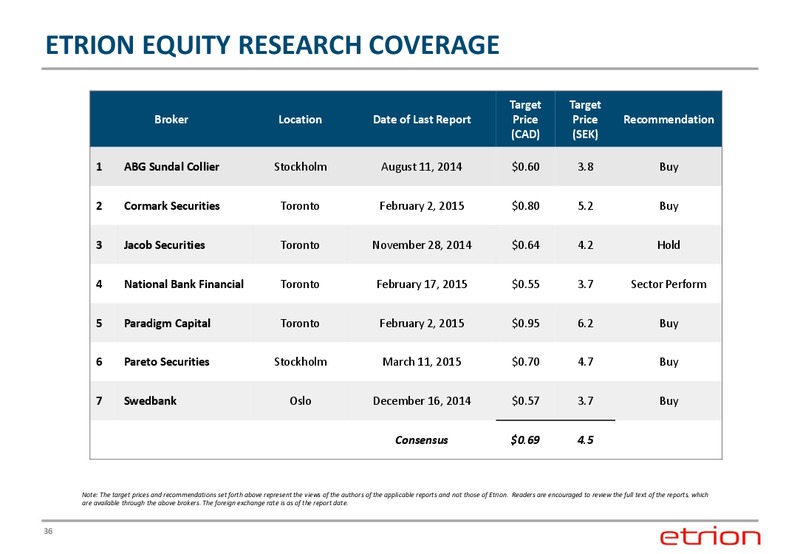Click the consensus CAD value '$0.69'
Viewport: 800px width, 554px height.
[x=525, y=440]
